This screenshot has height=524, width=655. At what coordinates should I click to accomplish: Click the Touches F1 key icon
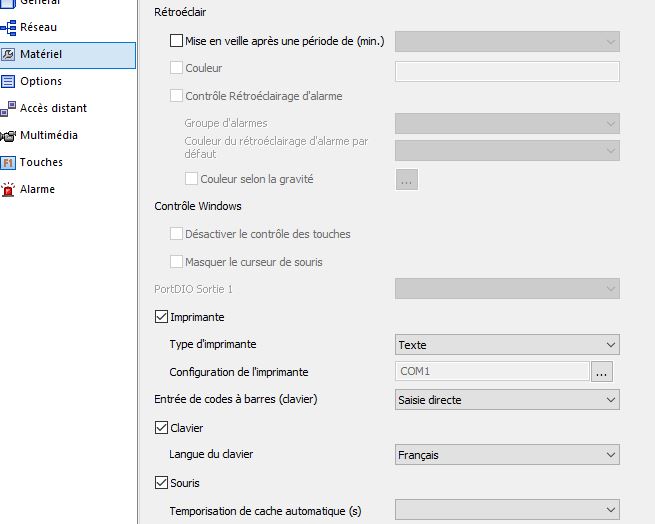pos(8,162)
